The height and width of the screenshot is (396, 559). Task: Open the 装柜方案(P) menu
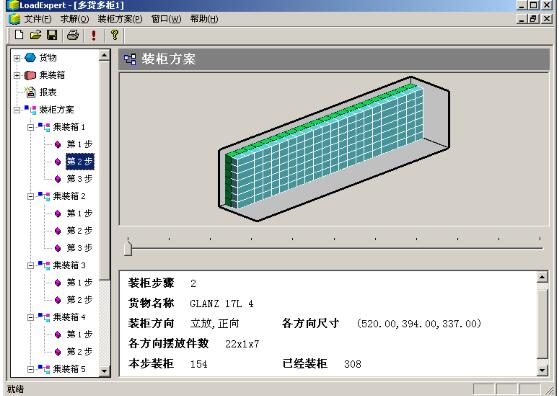click(x=119, y=19)
